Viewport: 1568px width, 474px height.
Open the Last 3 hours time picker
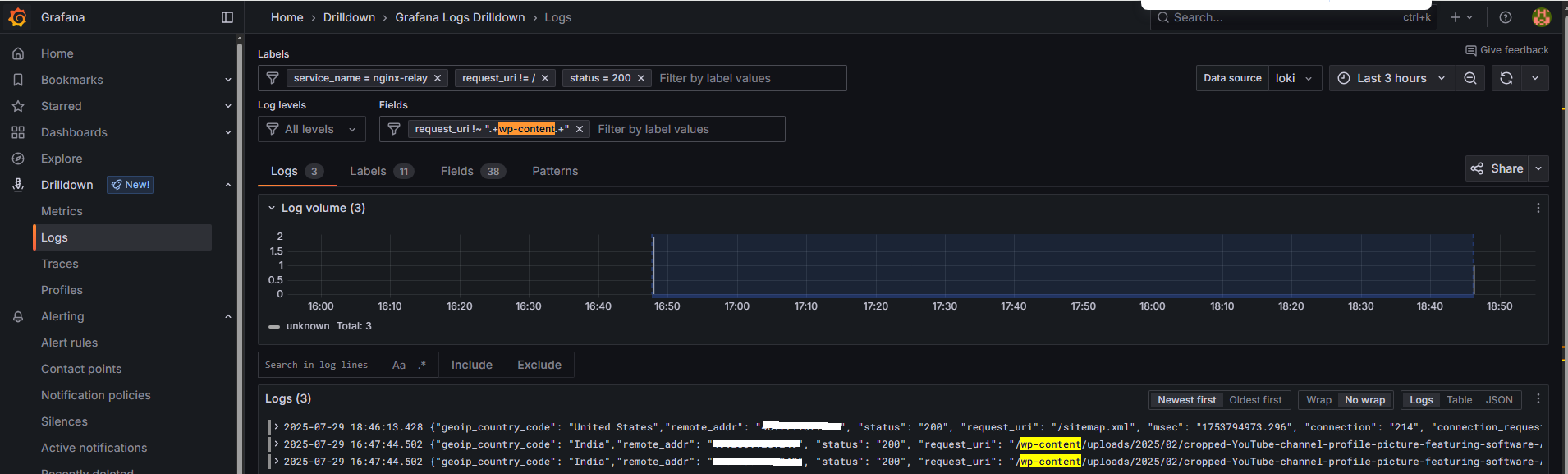tap(1392, 78)
